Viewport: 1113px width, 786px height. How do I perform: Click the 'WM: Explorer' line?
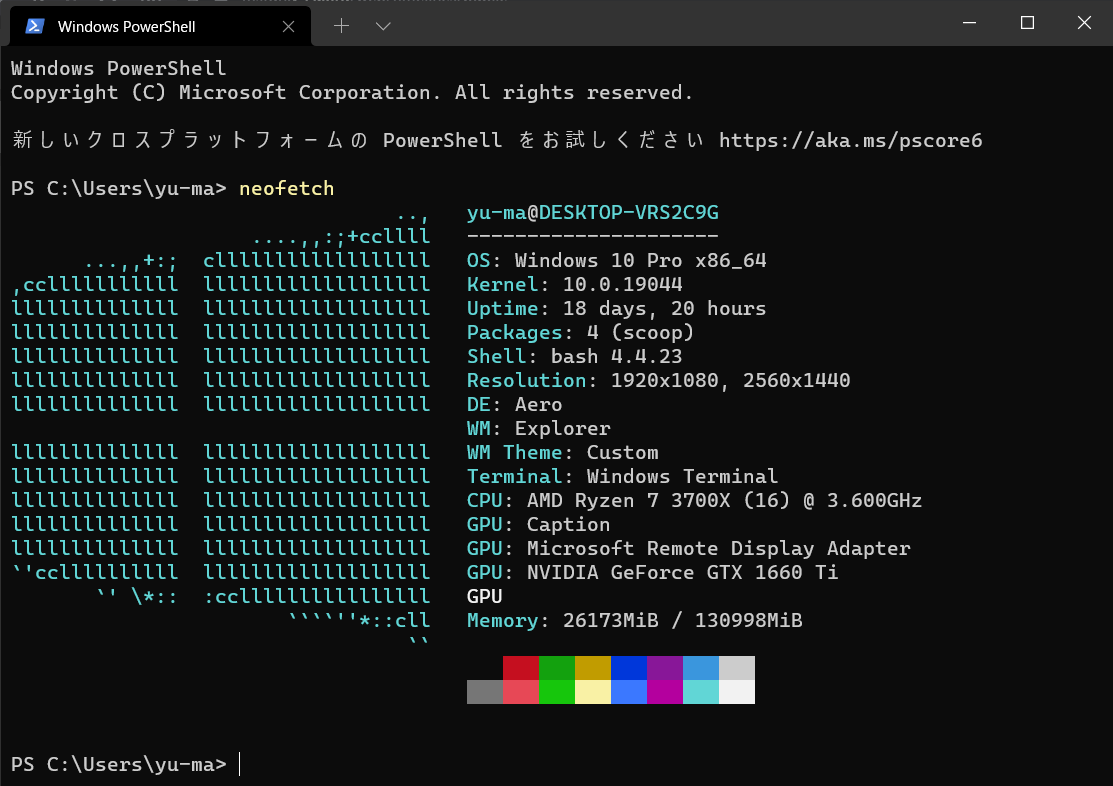(539, 428)
